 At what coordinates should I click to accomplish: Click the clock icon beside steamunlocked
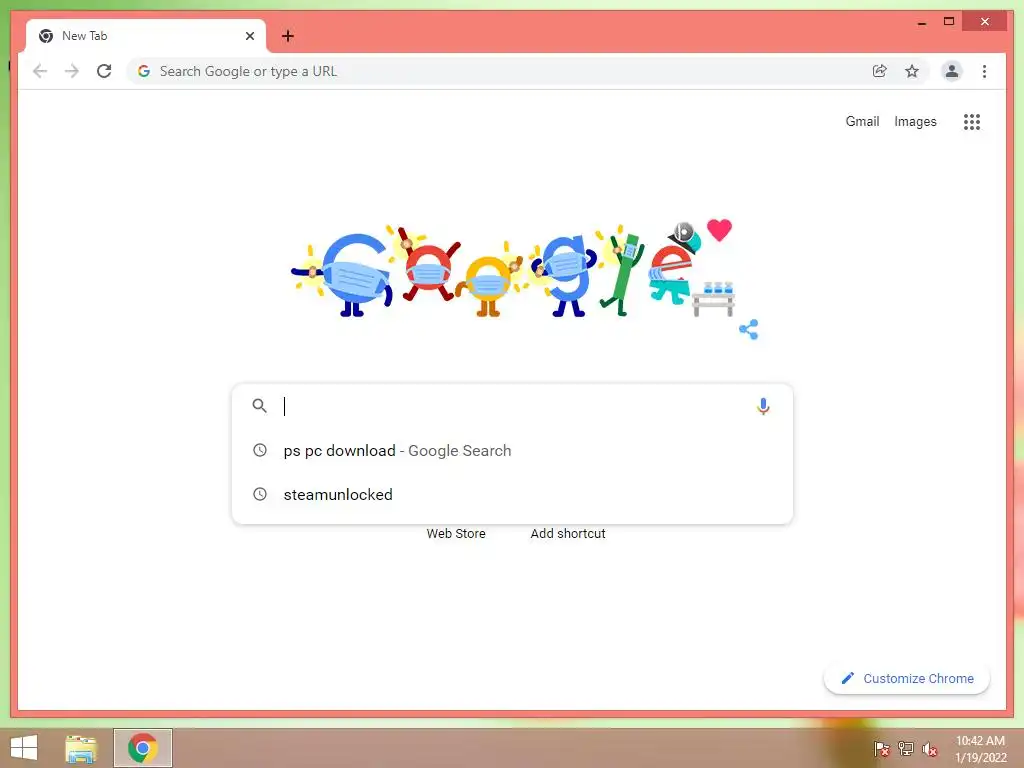pos(260,494)
